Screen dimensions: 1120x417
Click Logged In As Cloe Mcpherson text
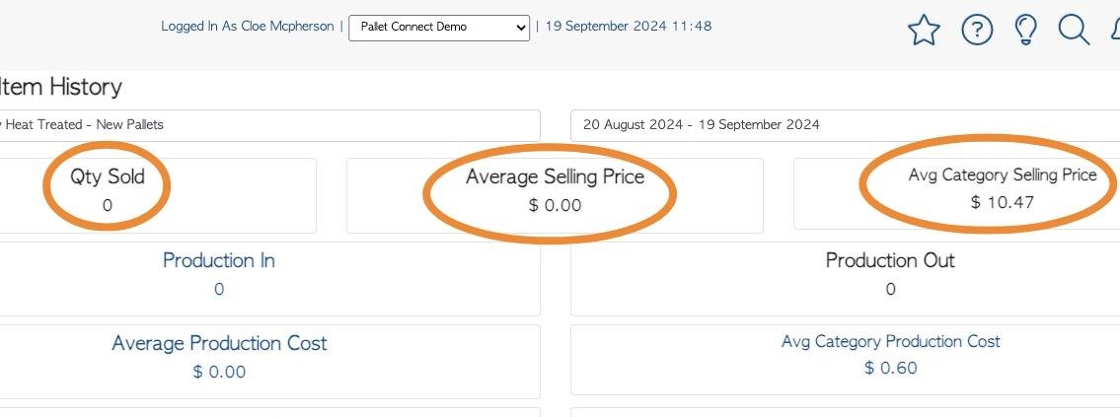click(x=247, y=26)
